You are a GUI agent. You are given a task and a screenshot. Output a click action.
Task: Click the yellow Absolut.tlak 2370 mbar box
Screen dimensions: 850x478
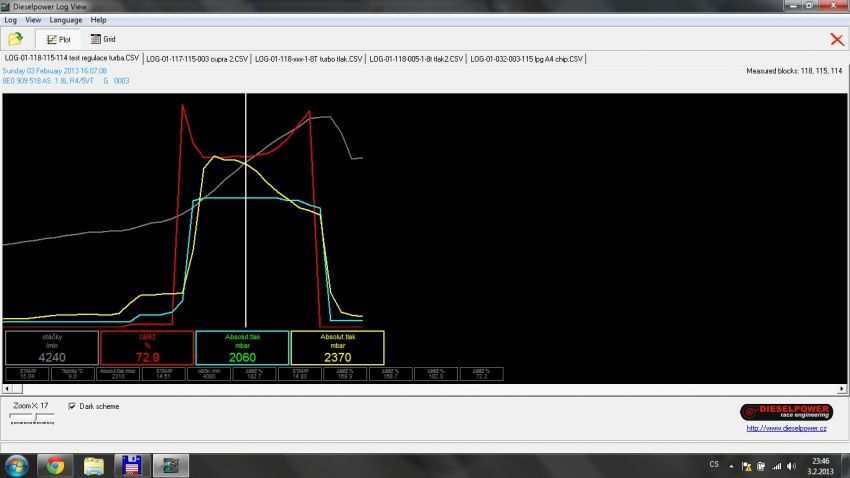(x=337, y=348)
